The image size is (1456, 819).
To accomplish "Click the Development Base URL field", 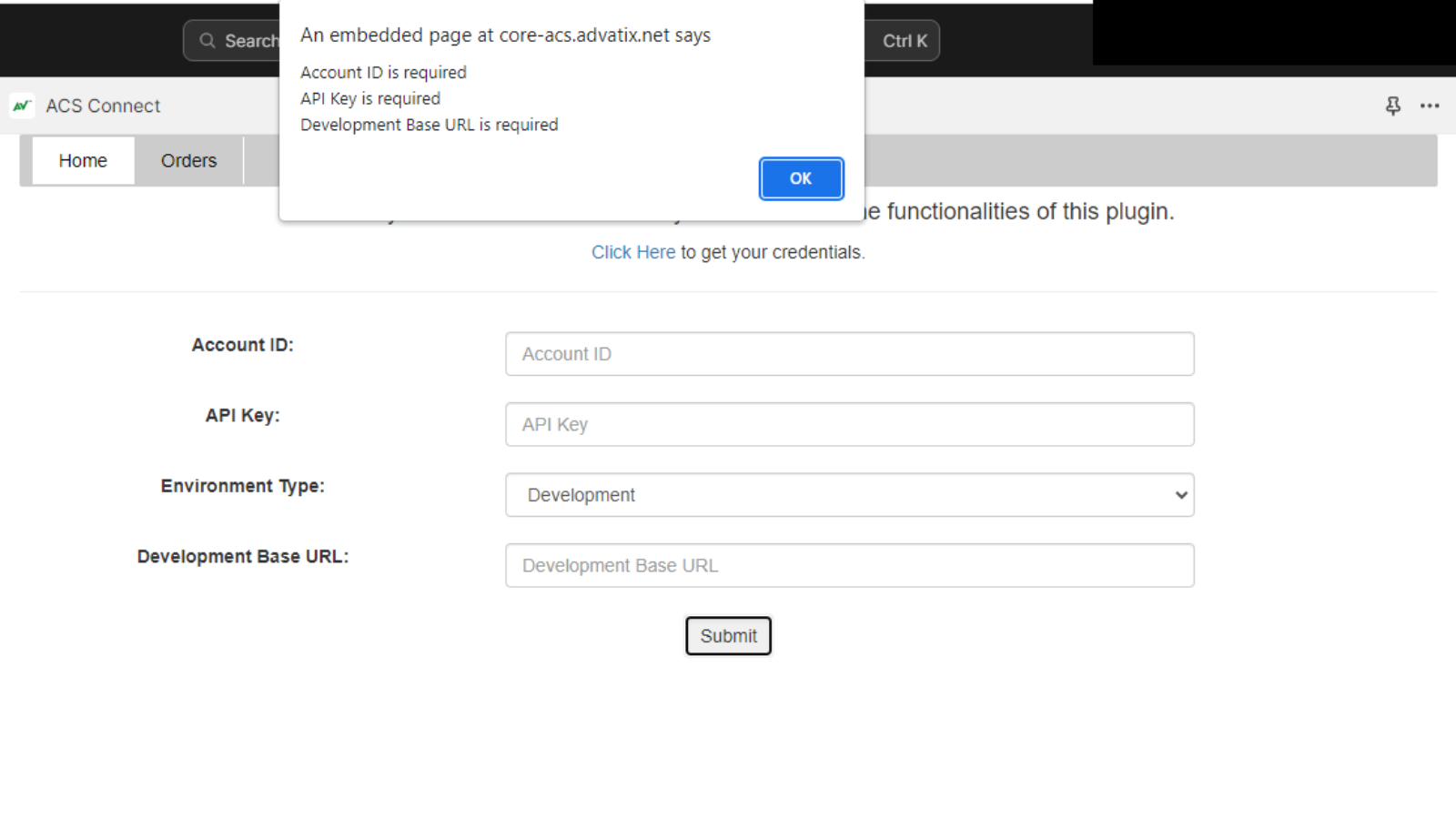I will (849, 565).
